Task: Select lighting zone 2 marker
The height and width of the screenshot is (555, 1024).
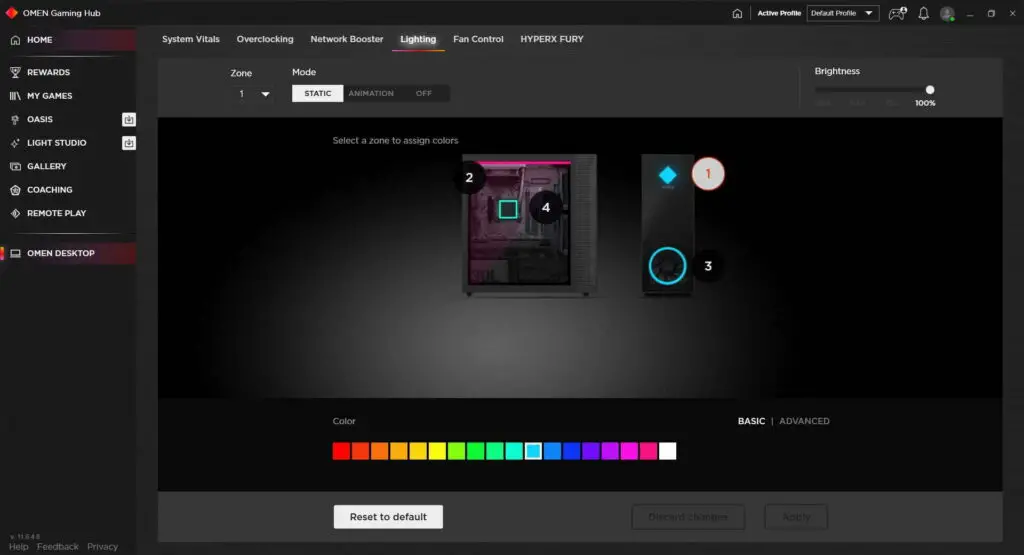Action: click(469, 178)
